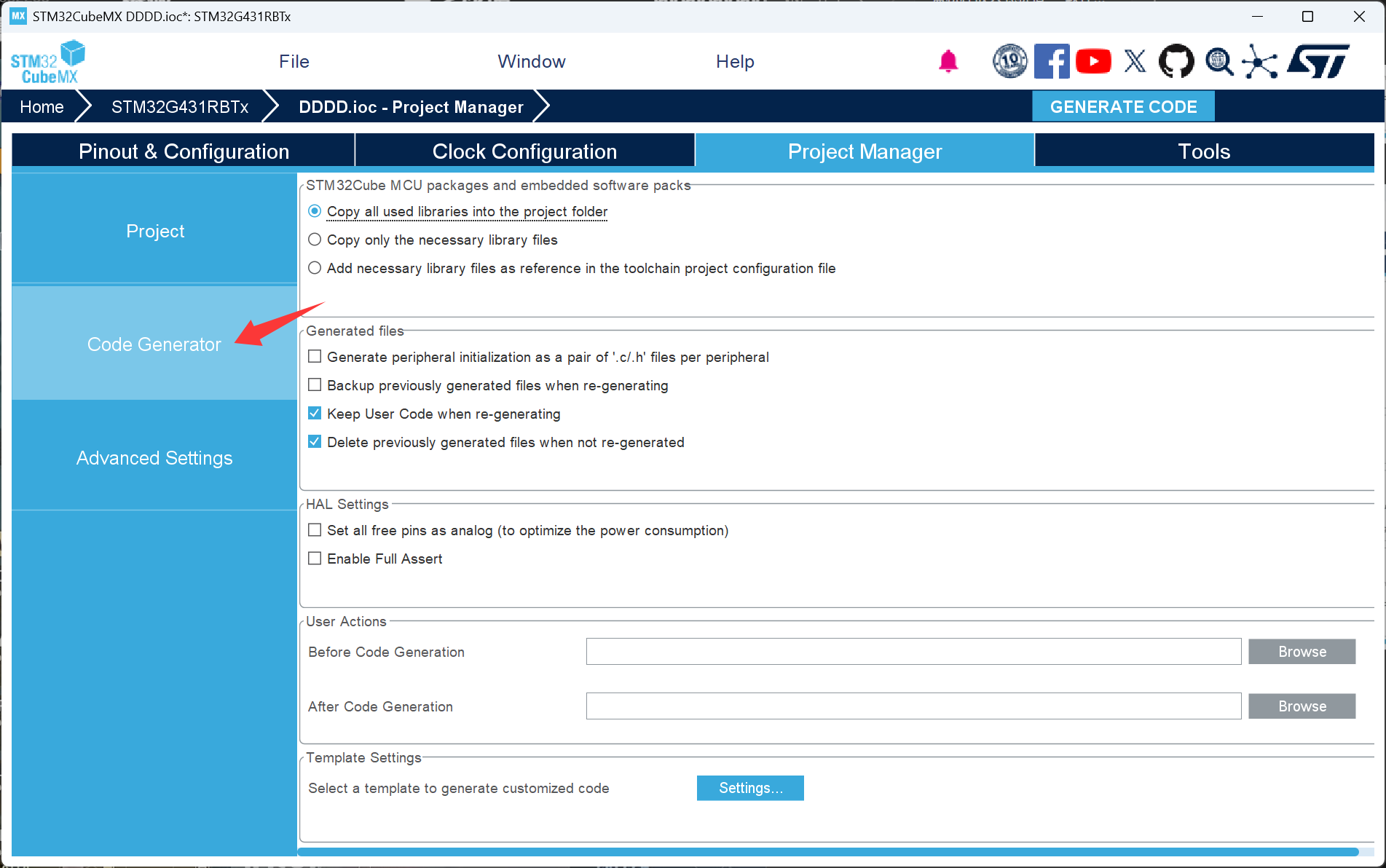Click the ST logo icon
The width and height of the screenshot is (1386, 868).
(x=1318, y=61)
